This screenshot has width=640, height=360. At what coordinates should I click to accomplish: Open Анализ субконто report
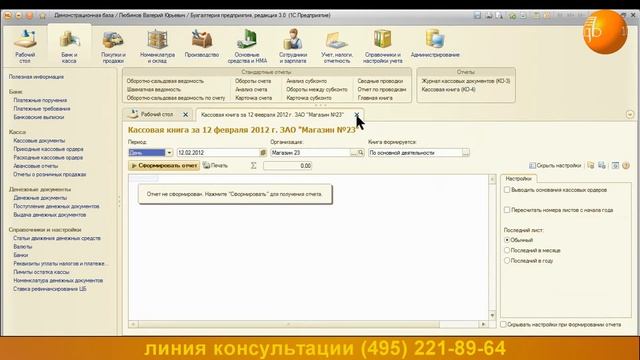click(306, 81)
